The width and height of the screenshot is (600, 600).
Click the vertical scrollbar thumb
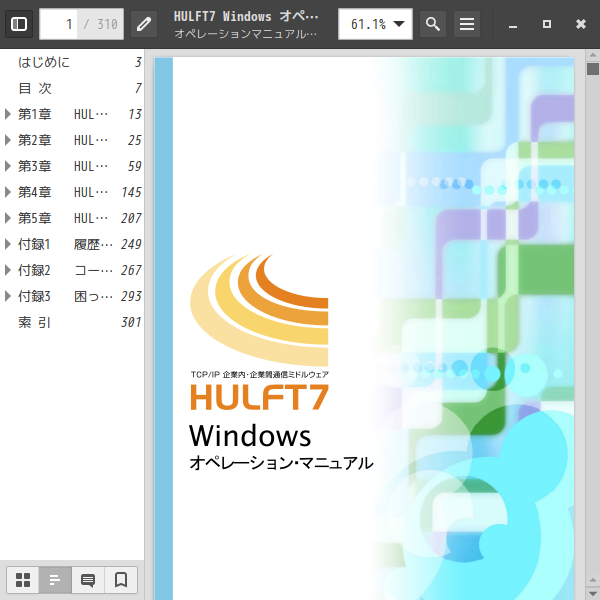coord(593,69)
